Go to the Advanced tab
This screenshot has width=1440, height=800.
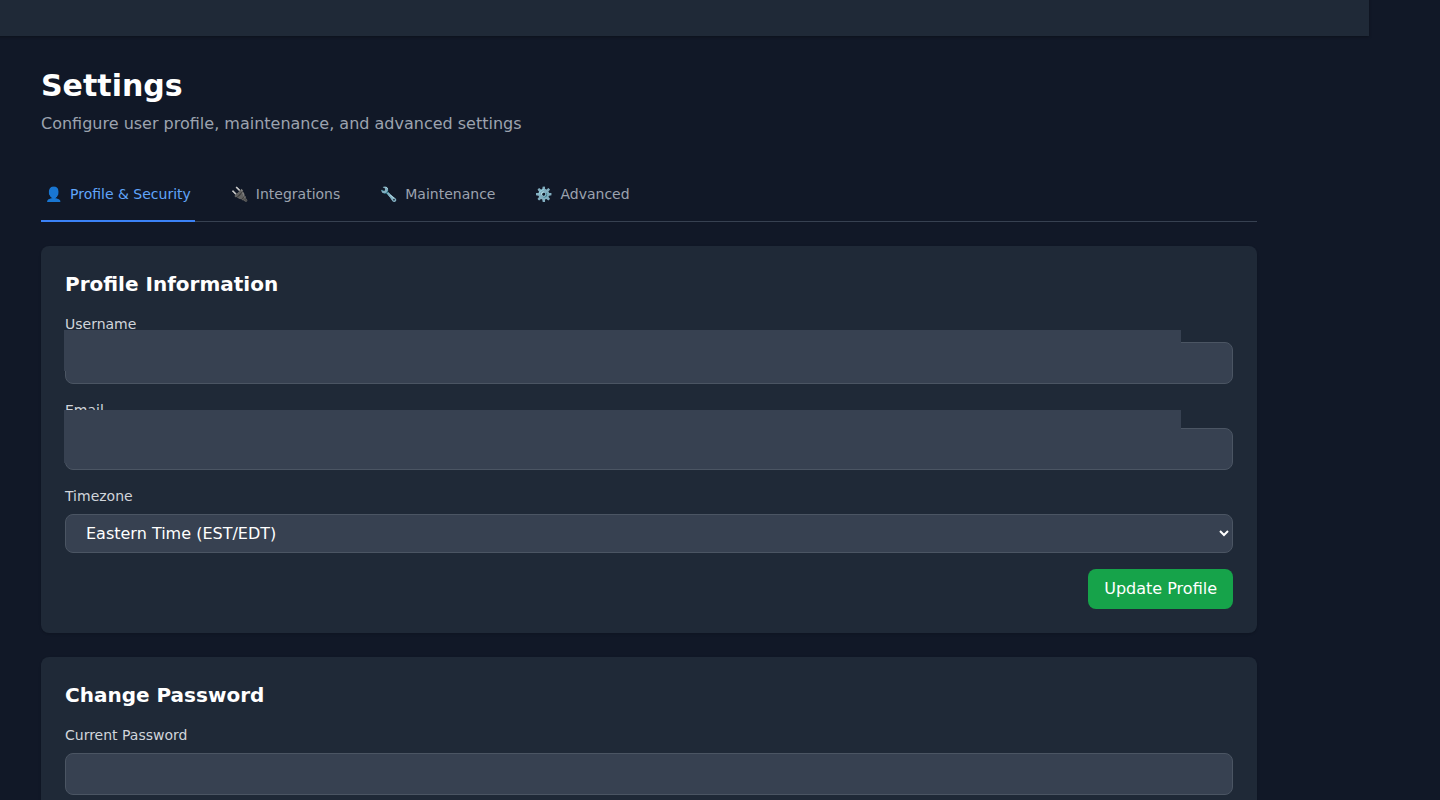594,194
